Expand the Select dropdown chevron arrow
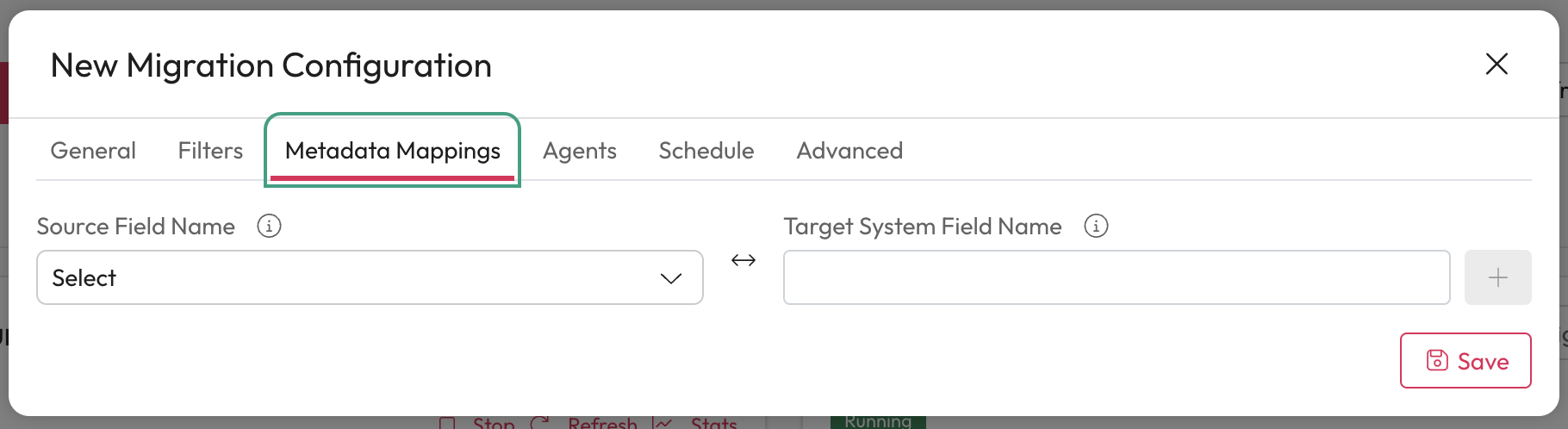 (x=671, y=278)
